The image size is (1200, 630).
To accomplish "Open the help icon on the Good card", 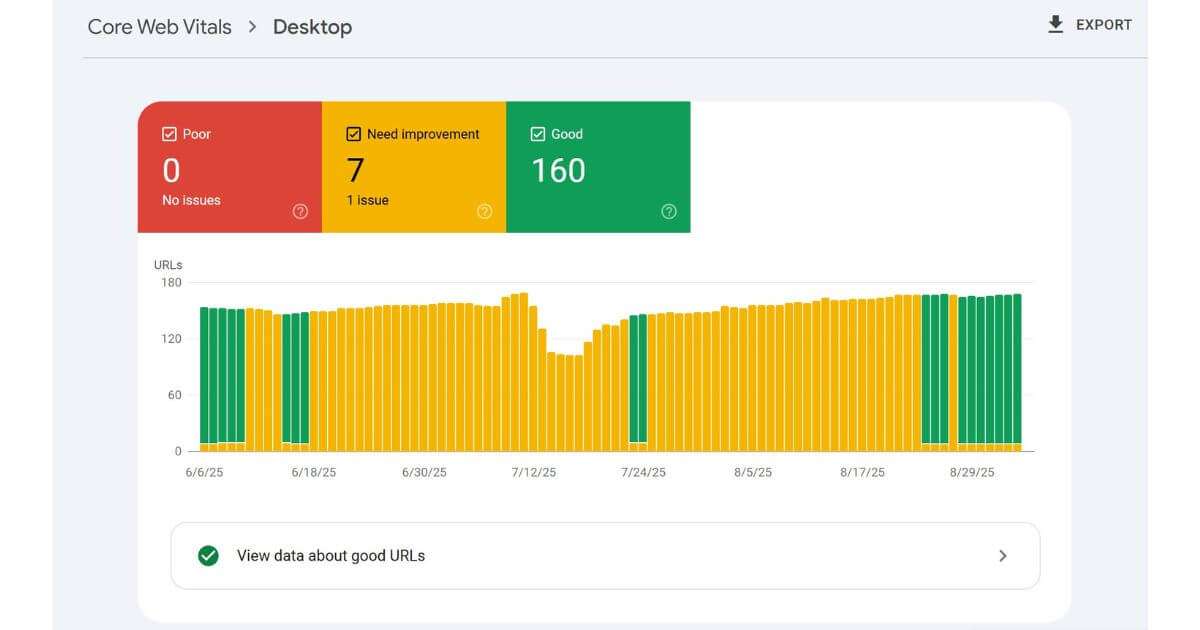I will [668, 211].
